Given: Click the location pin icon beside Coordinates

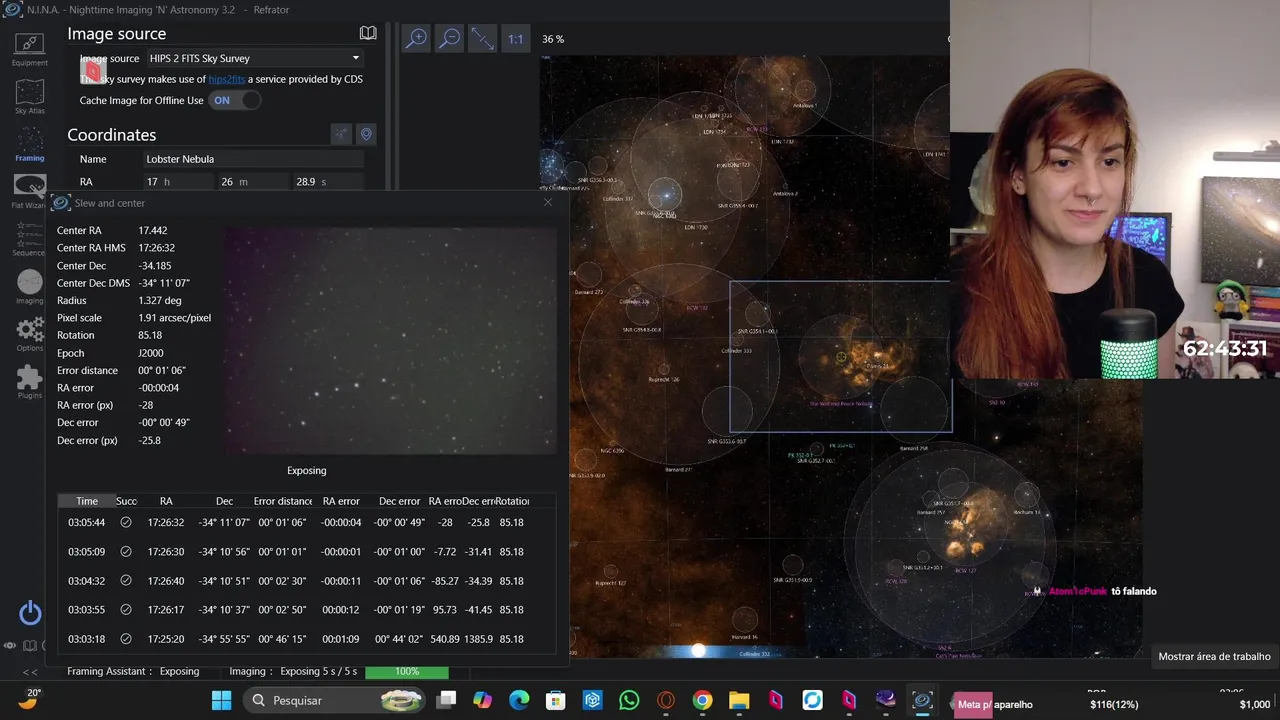Looking at the screenshot, I should point(366,134).
